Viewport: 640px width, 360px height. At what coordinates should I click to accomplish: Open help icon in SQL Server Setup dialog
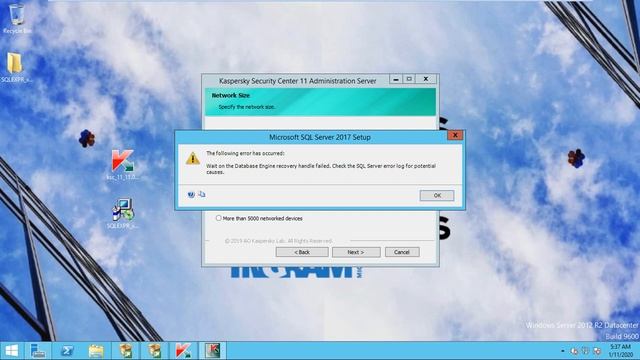[x=191, y=195]
